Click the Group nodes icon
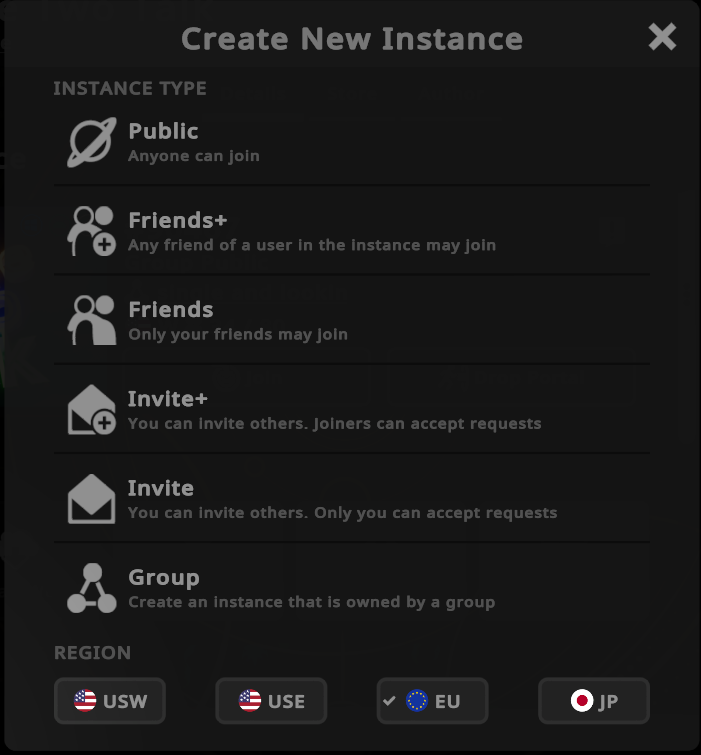The width and height of the screenshot is (701, 755). coord(91,587)
